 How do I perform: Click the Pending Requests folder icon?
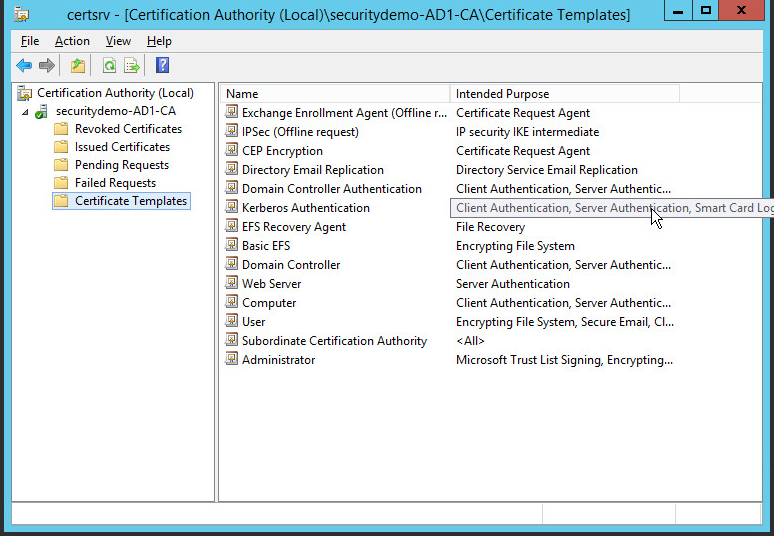[61, 165]
